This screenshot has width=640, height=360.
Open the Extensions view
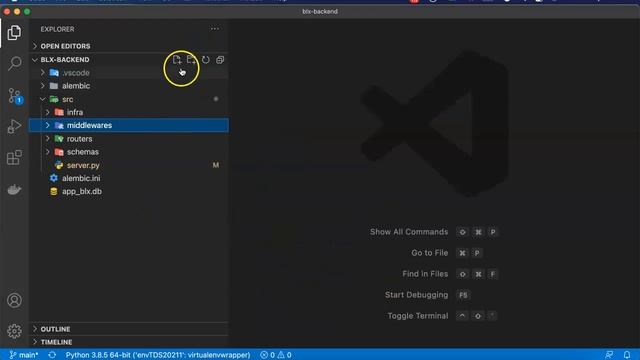pos(14,158)
